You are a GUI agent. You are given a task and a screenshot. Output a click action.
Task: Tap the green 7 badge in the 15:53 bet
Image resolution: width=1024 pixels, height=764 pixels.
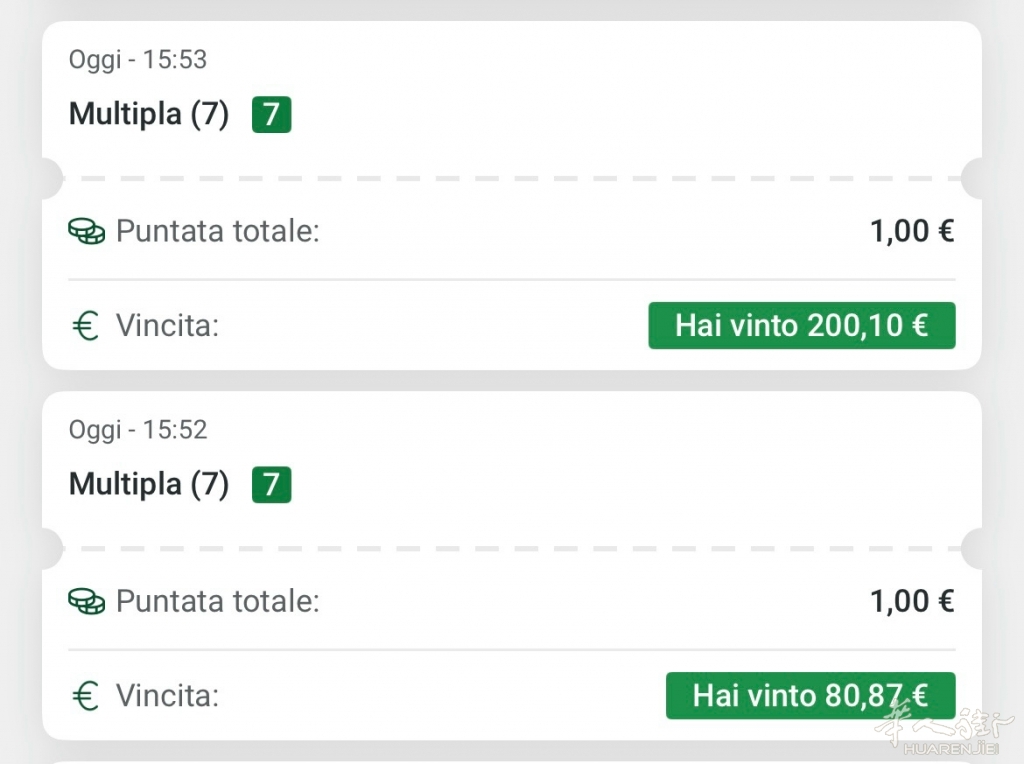pos(271,114)
